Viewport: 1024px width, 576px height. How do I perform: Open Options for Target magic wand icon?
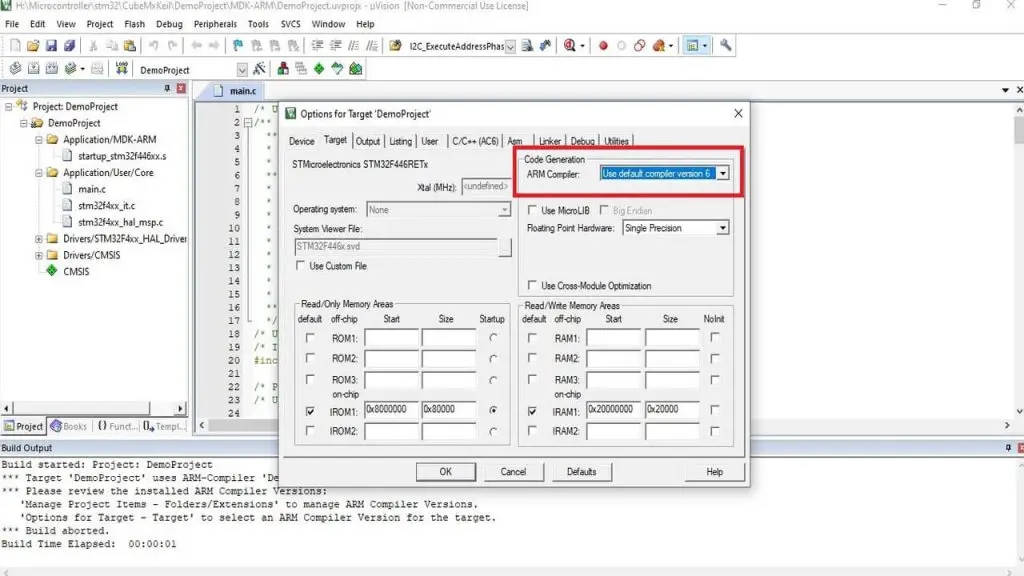pos(259,69)
